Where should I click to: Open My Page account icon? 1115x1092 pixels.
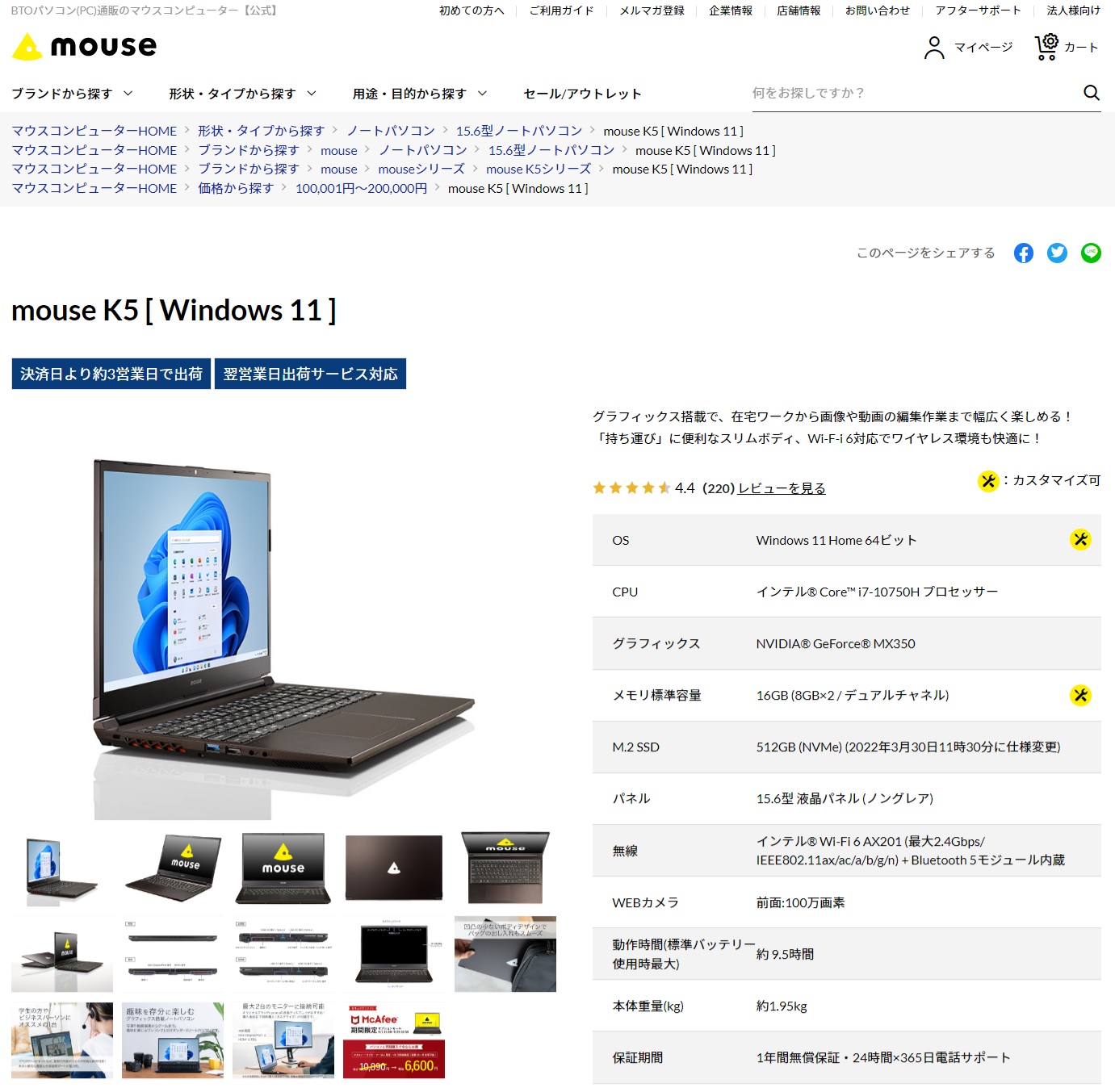tap(933, 48)
